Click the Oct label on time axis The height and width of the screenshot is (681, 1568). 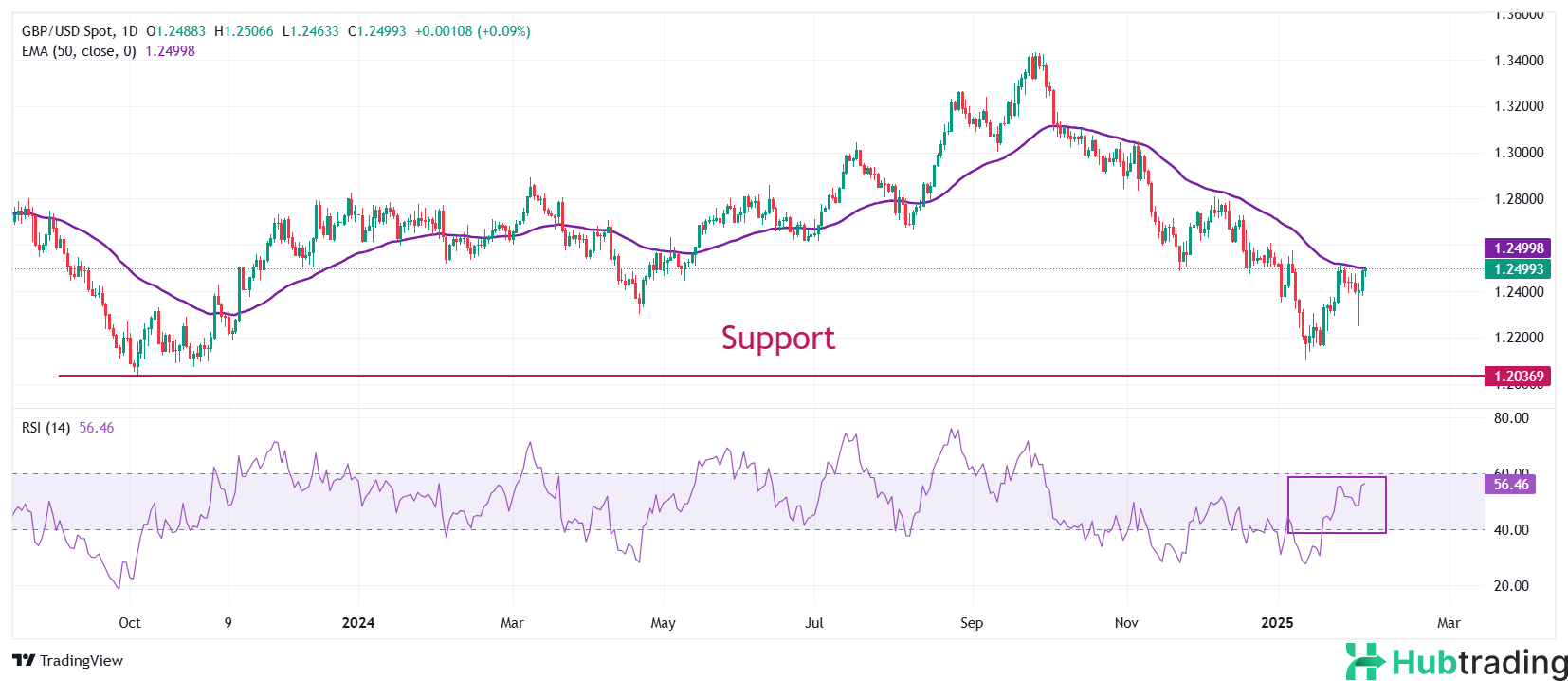[x=130, y=623]
